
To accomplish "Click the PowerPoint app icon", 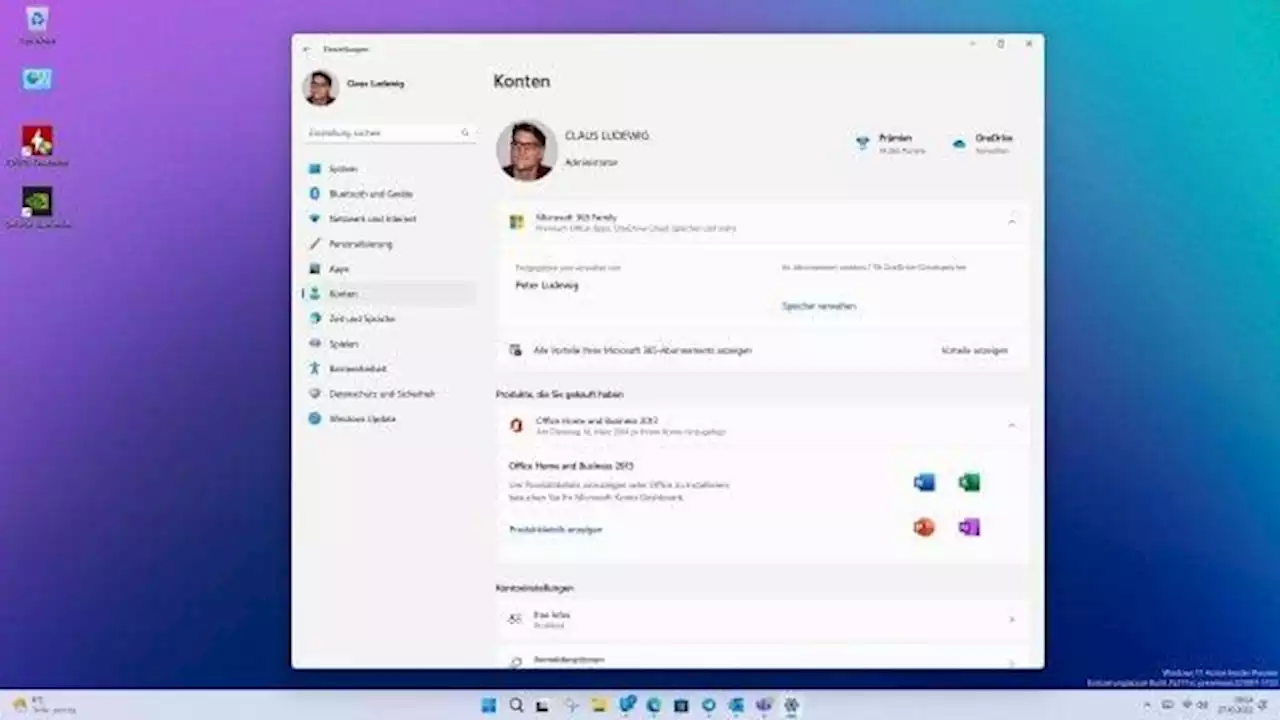I will click(x=924, y=527).
